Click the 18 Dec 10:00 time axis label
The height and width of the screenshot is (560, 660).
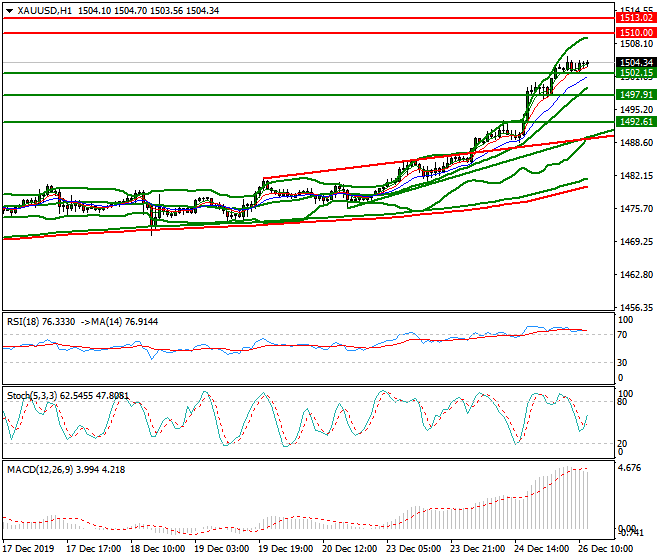(x=157, y=549)
